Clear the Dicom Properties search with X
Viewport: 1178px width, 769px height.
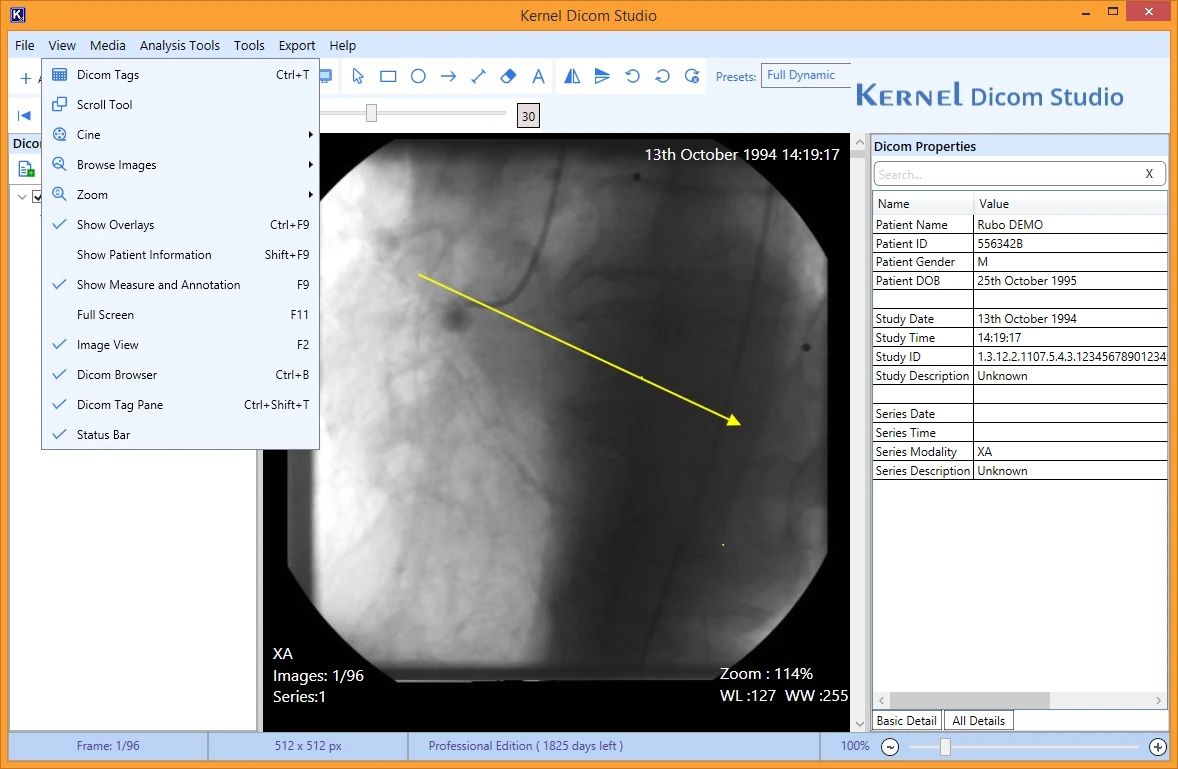click(1149, 173)
